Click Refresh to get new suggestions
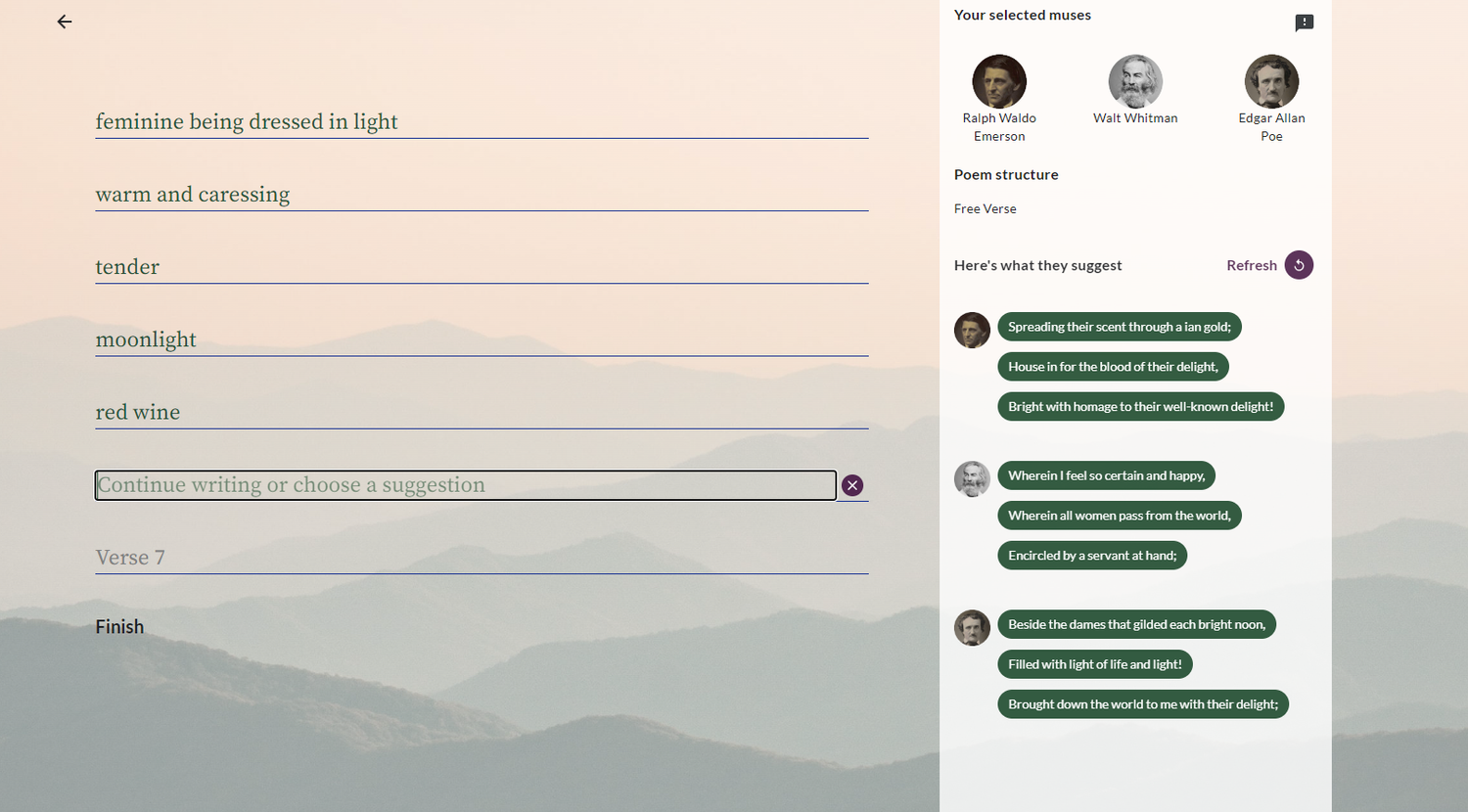Screen dimensions: 1468x812 [x=1251, y=264]
